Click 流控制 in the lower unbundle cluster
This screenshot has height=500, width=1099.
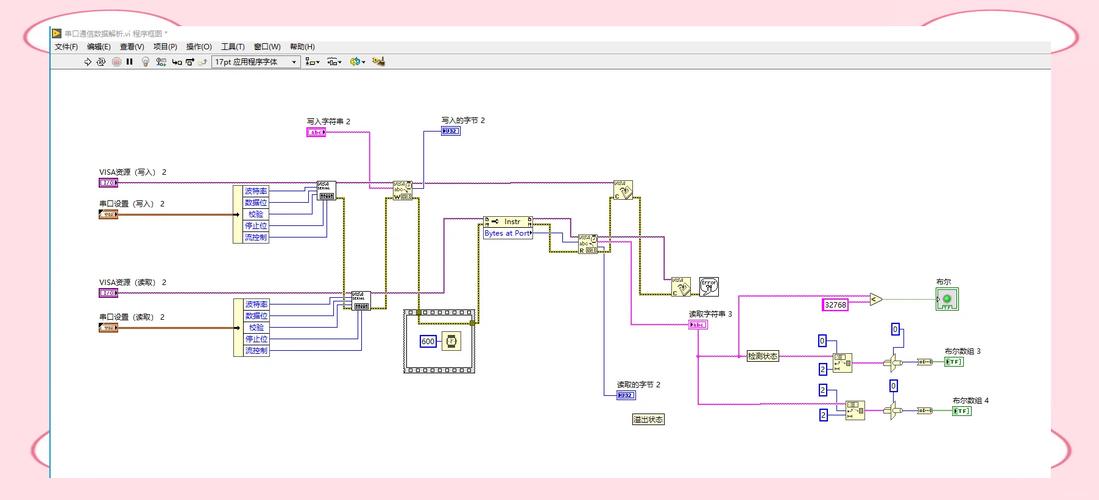[256, 351]
